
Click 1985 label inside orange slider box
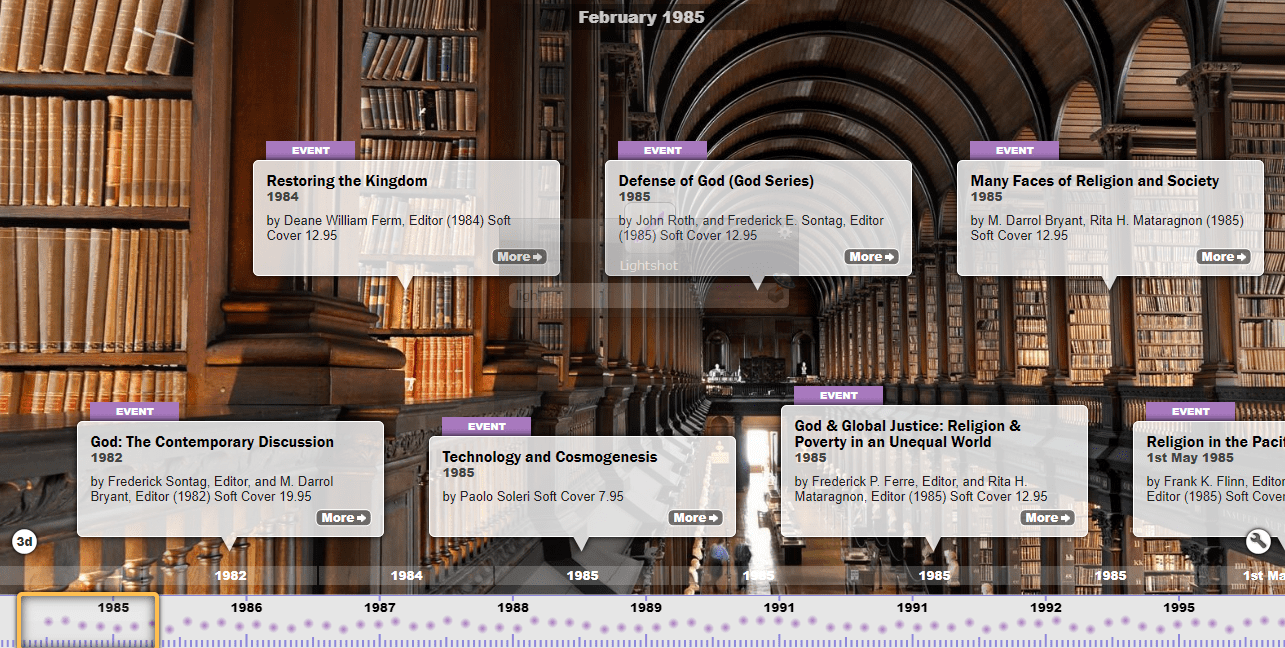[x=114, y=607]
